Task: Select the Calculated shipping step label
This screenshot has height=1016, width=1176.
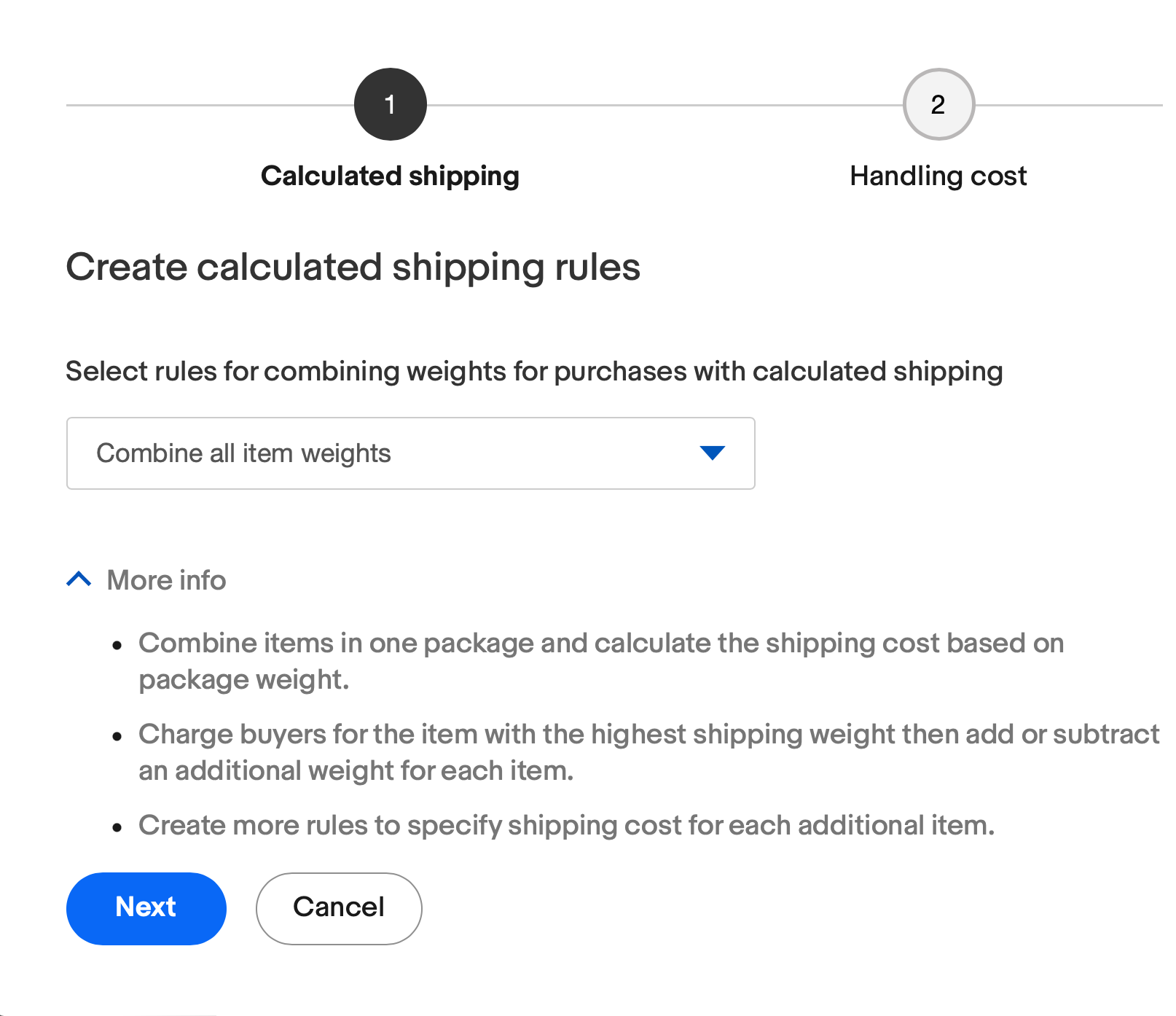Action: (x=390, y=176)
